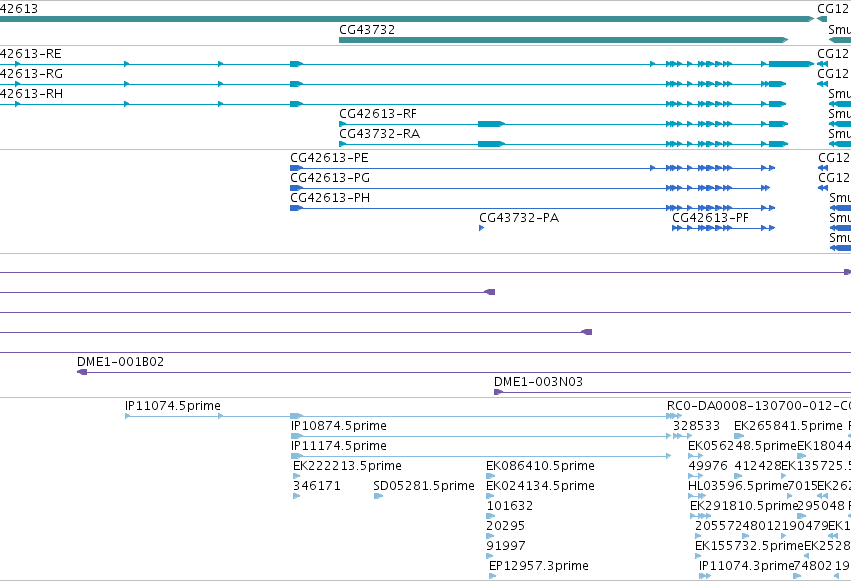Select the 91997 EST label
The height and width of the screenshot is (581, 851).
point(506,546)
